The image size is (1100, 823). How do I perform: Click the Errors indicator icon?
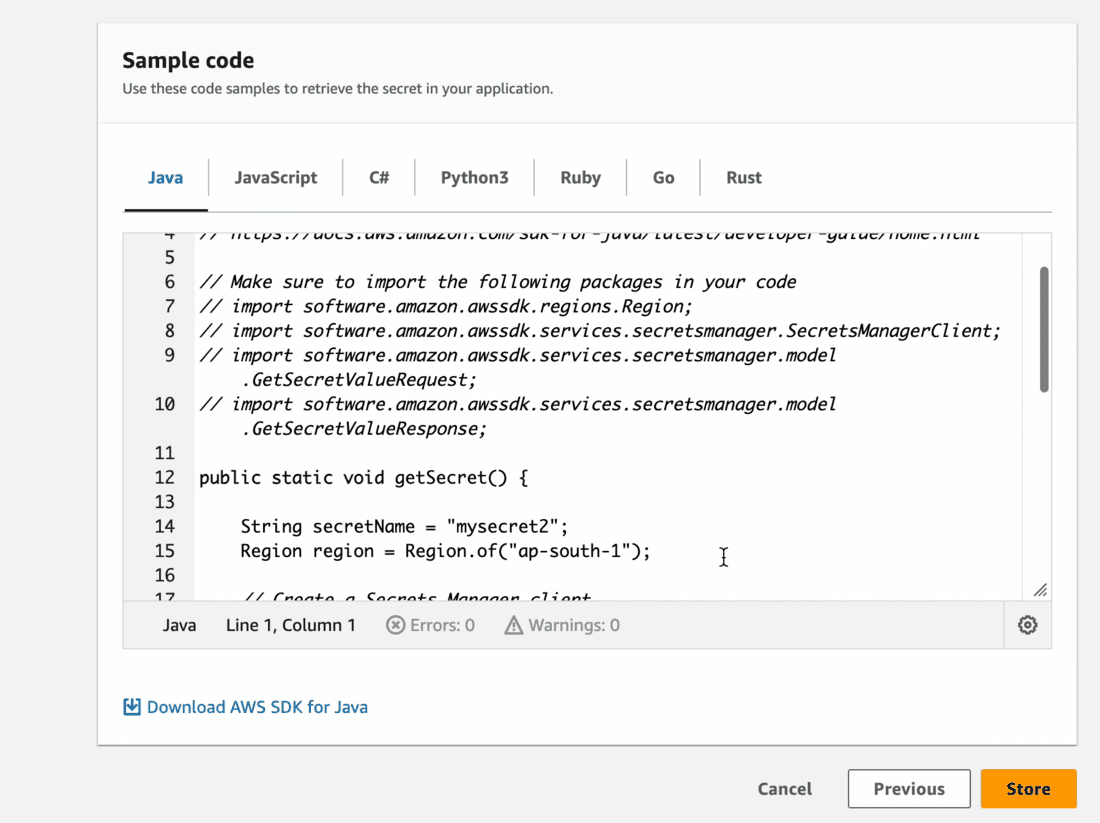point(396,625)
